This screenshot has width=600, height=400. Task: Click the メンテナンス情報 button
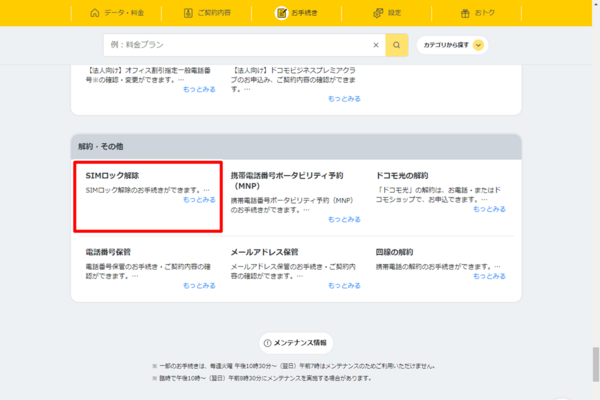[x=296, y=343]
